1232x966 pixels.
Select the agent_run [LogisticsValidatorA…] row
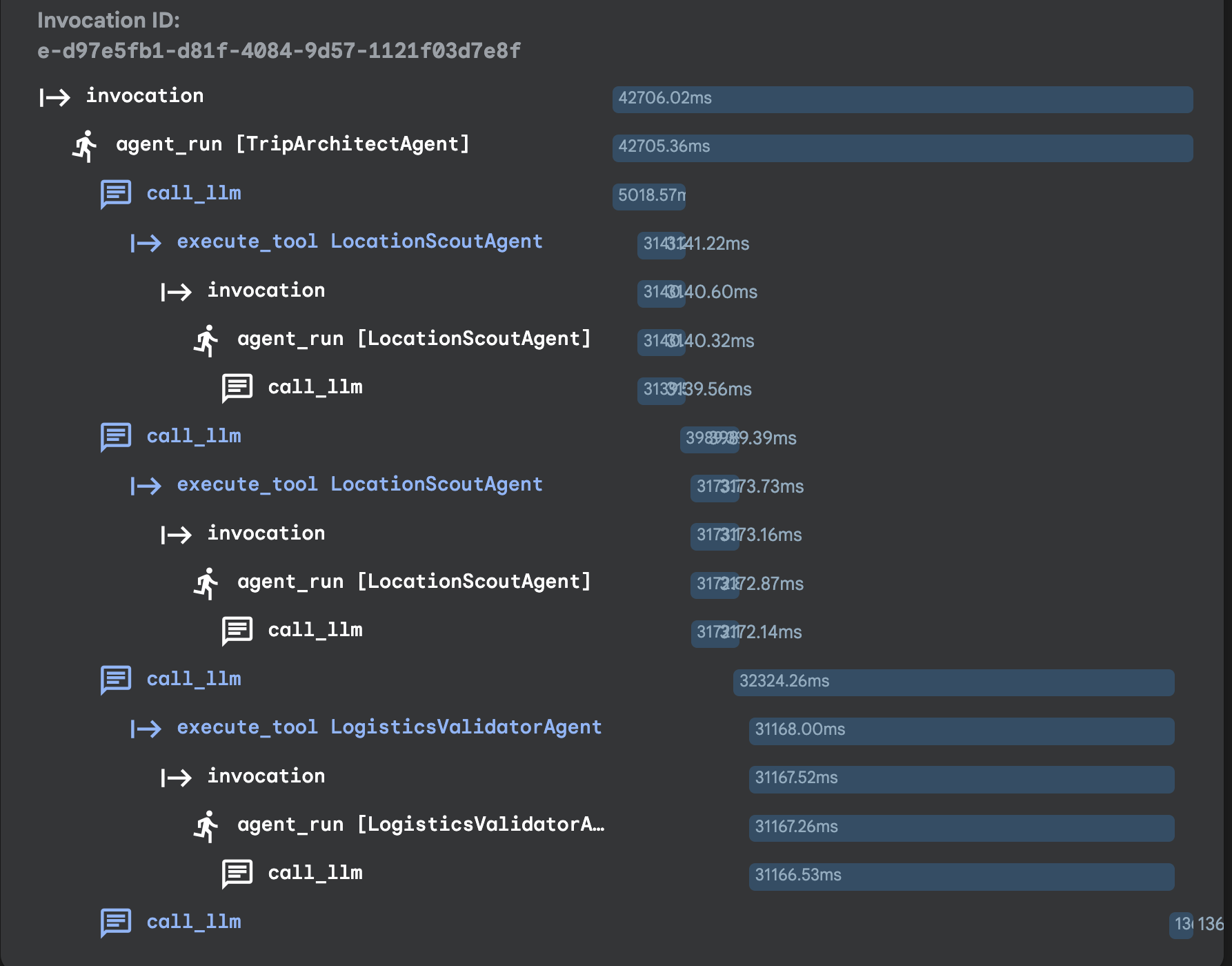pyautogui.click(x=421, y=825)
